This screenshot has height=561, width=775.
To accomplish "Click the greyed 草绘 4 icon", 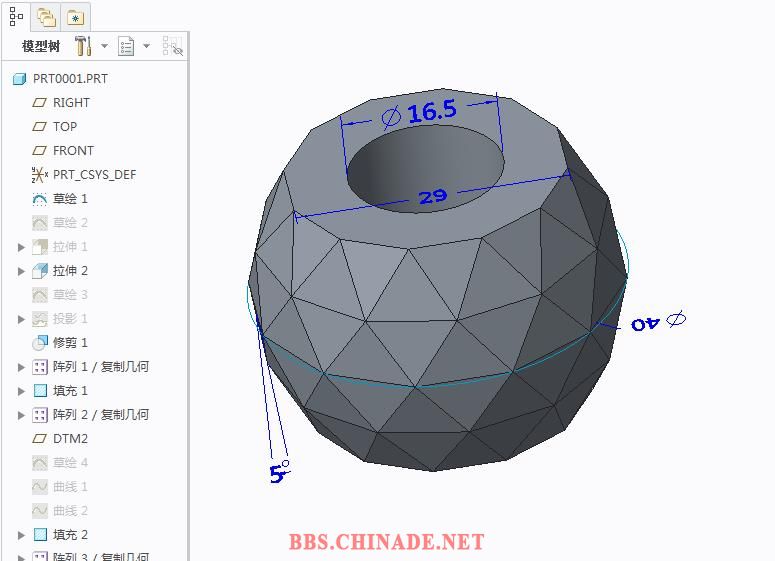I will pos(40,463).
